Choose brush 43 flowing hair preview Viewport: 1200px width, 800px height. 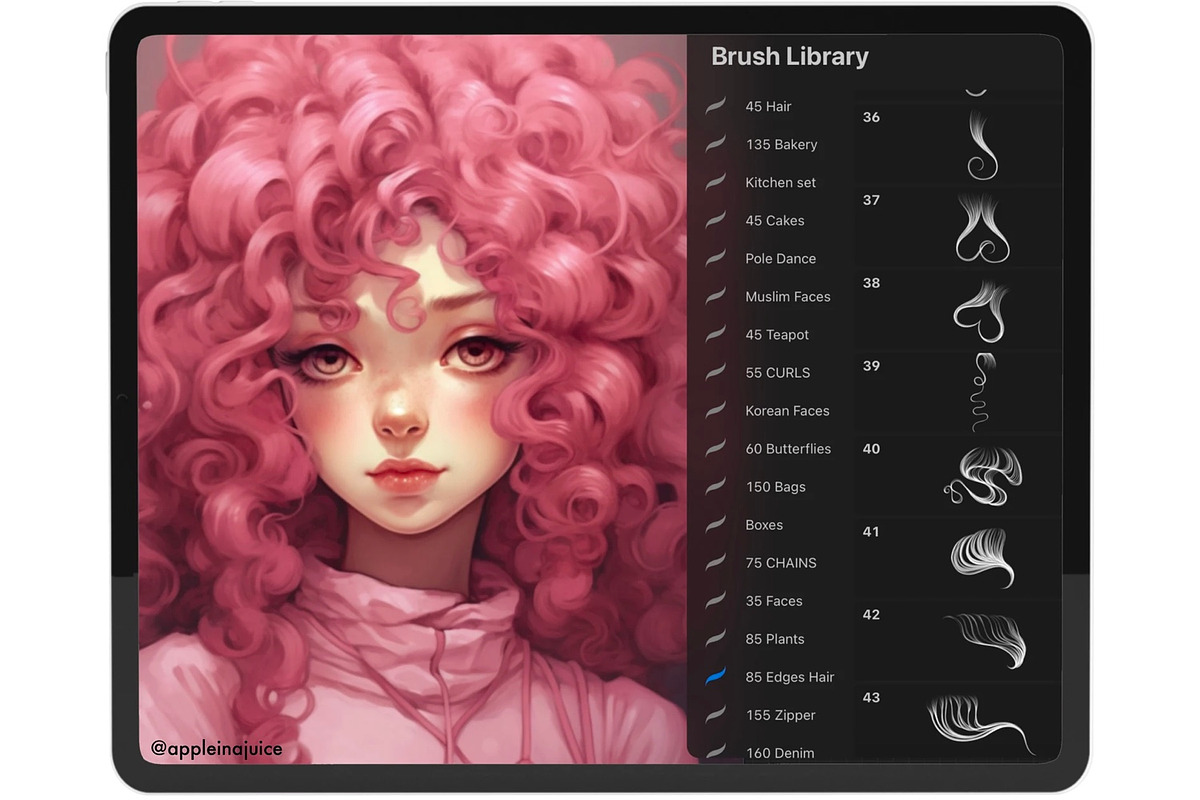tap(982, 724)
